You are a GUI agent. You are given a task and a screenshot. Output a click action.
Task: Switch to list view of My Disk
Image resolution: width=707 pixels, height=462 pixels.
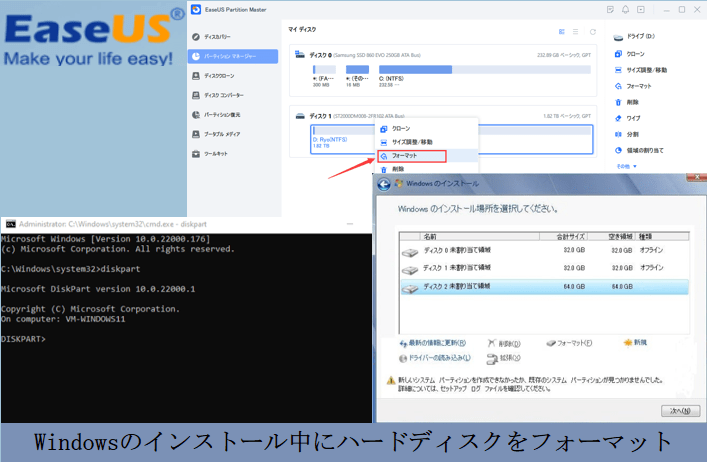[575, 32]
